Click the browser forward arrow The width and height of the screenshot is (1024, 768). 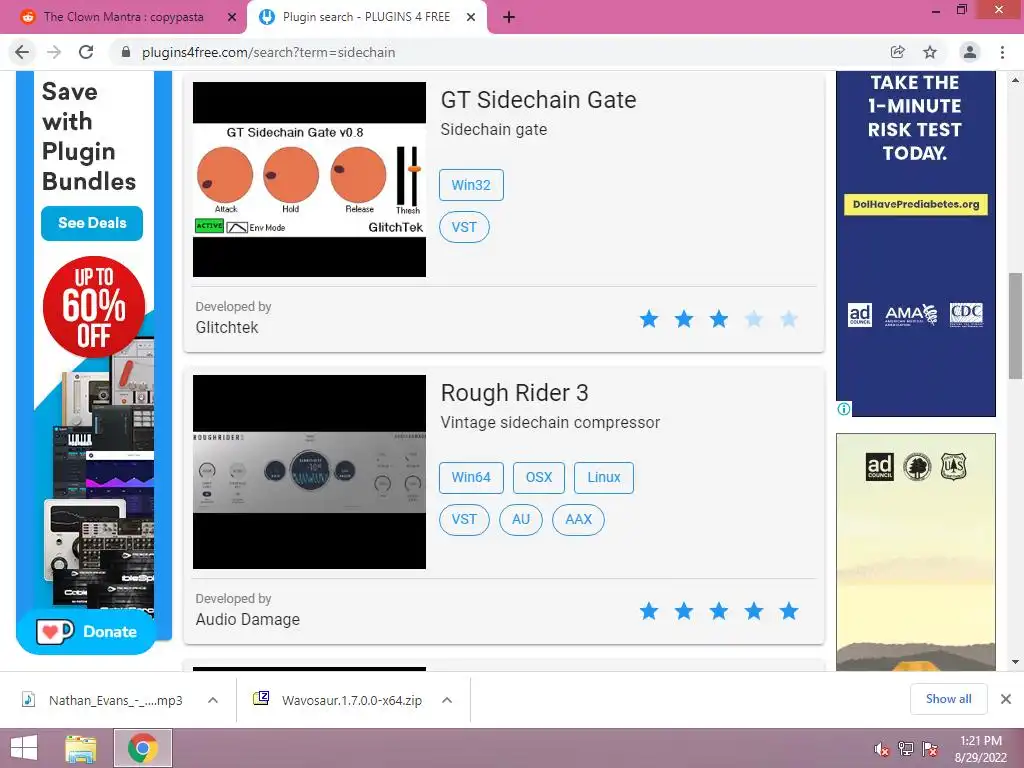click(54, 52)
